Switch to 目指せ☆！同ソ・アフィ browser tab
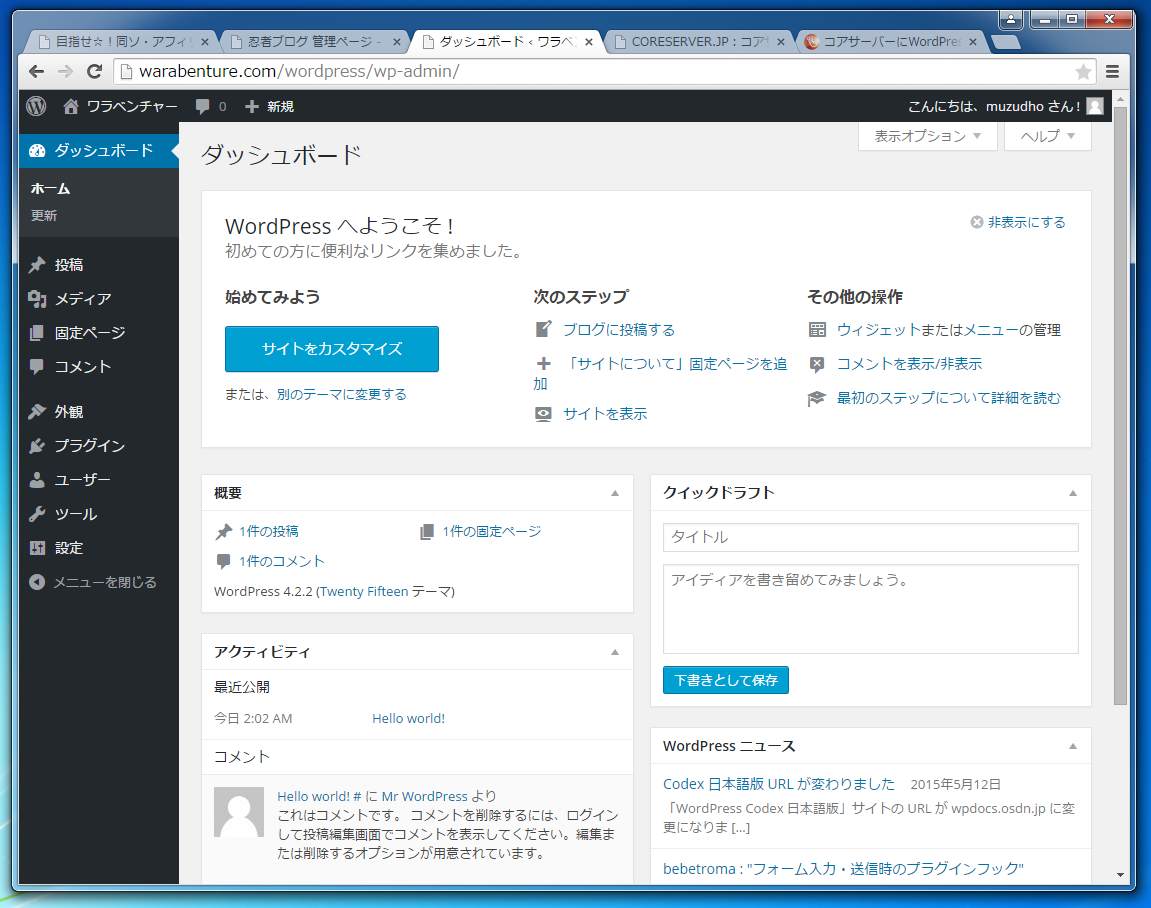The image size is (1151, 908). (x=121, y=42)
